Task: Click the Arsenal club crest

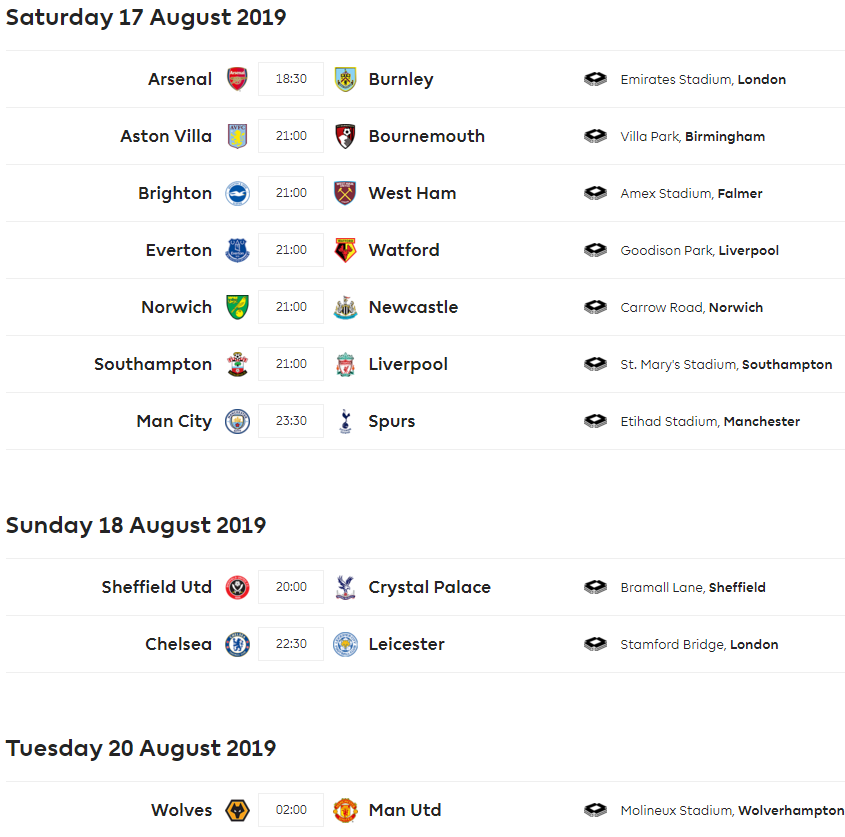Action: [x=237, y=79]
